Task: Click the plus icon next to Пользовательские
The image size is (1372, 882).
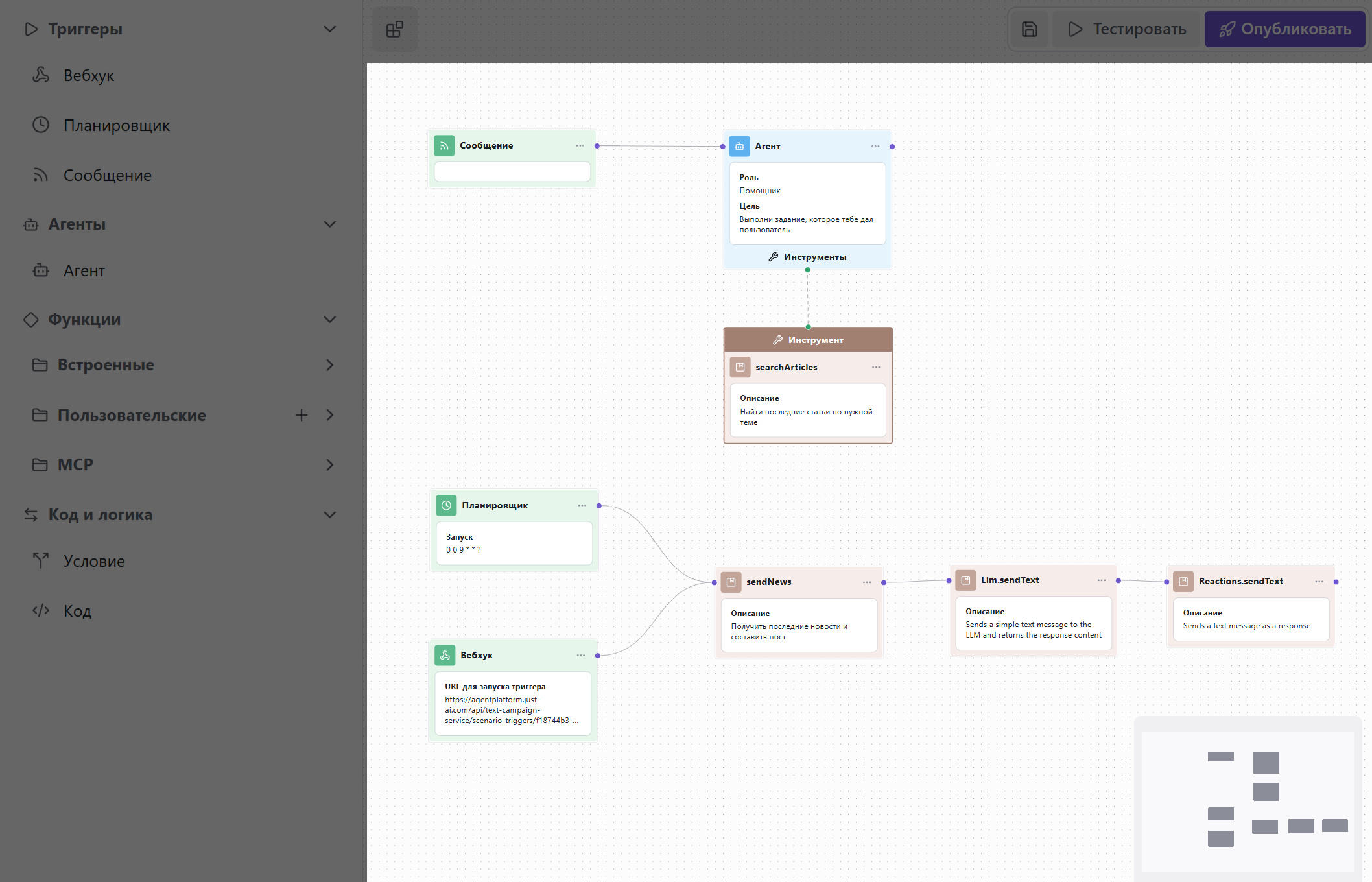Action: pos(301,415)
